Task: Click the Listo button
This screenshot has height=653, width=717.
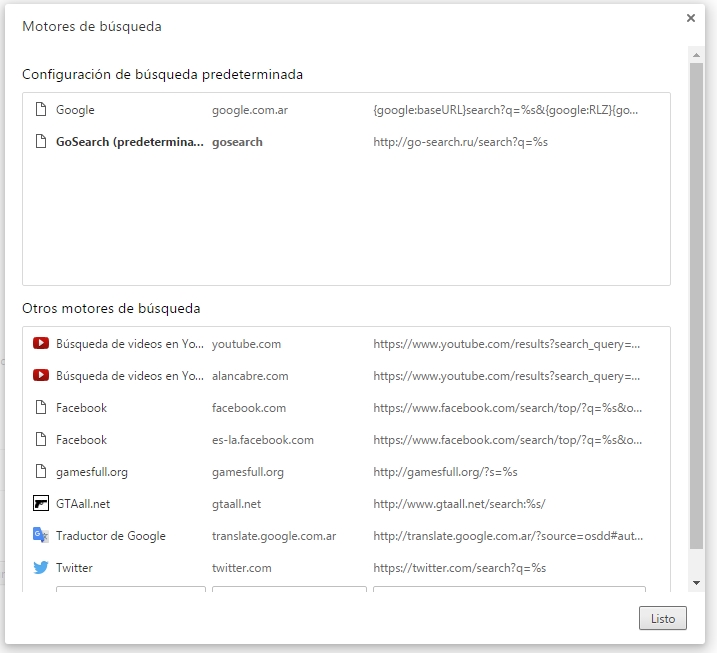Action: pos(663,618)
